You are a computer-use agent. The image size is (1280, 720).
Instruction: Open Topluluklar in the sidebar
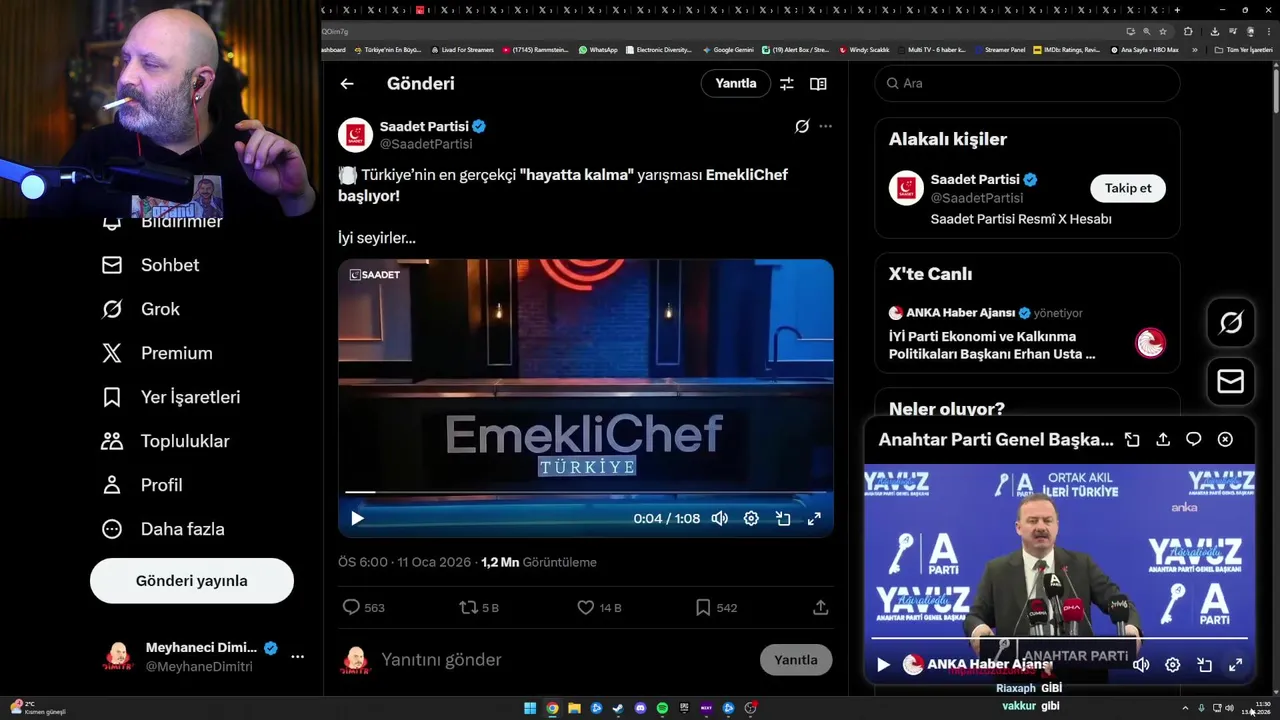coord(165,441)
